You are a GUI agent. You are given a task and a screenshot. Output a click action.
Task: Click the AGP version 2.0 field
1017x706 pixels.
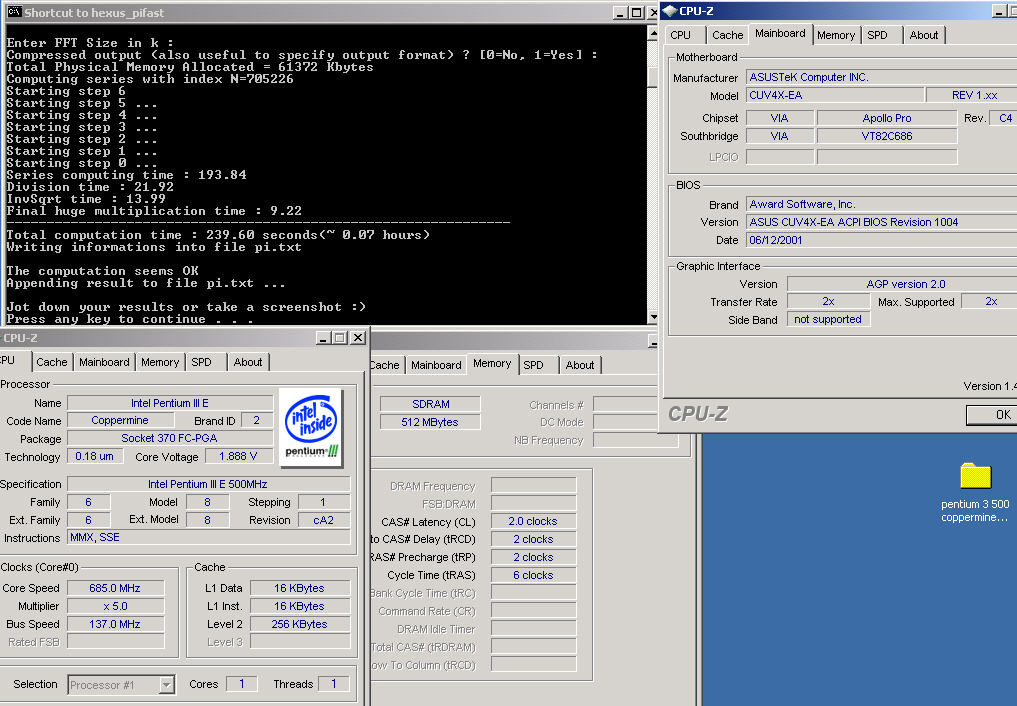(x=903, y=284)
